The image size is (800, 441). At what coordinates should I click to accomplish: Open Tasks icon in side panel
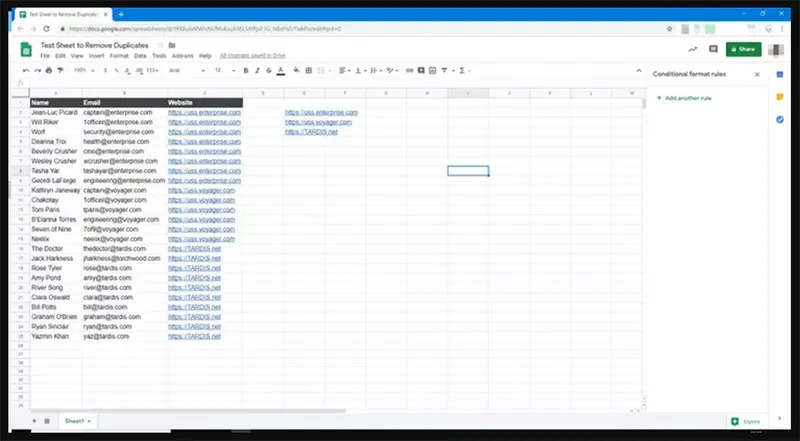(780, 119)
